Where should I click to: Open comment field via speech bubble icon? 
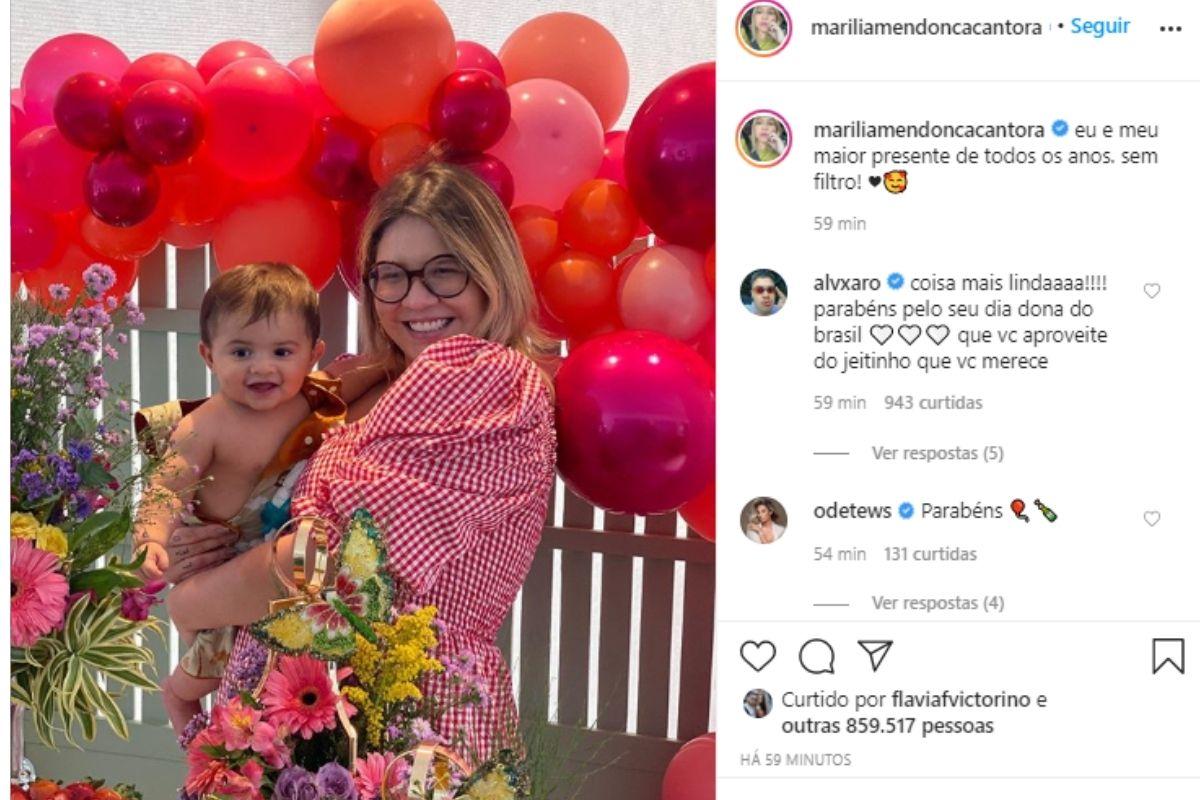tap(817, 656)
